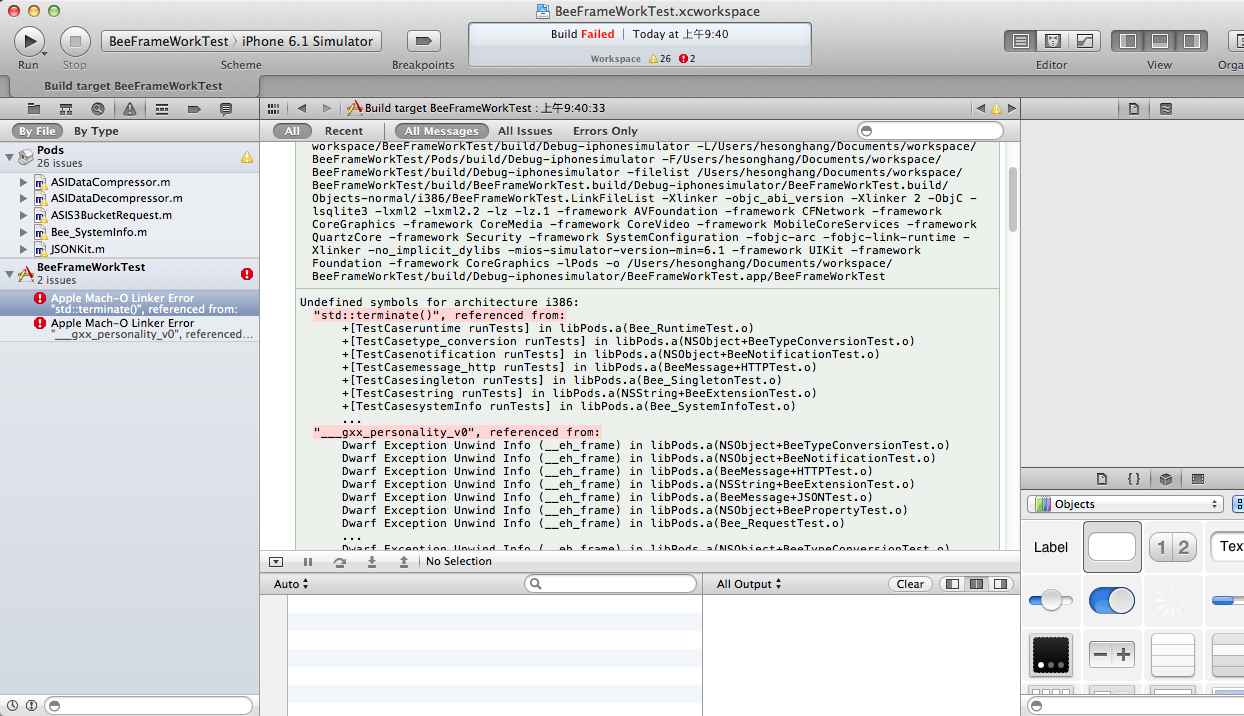
Task: Toggle the utilities pane view button
Action: click(x=1191, y=41)
